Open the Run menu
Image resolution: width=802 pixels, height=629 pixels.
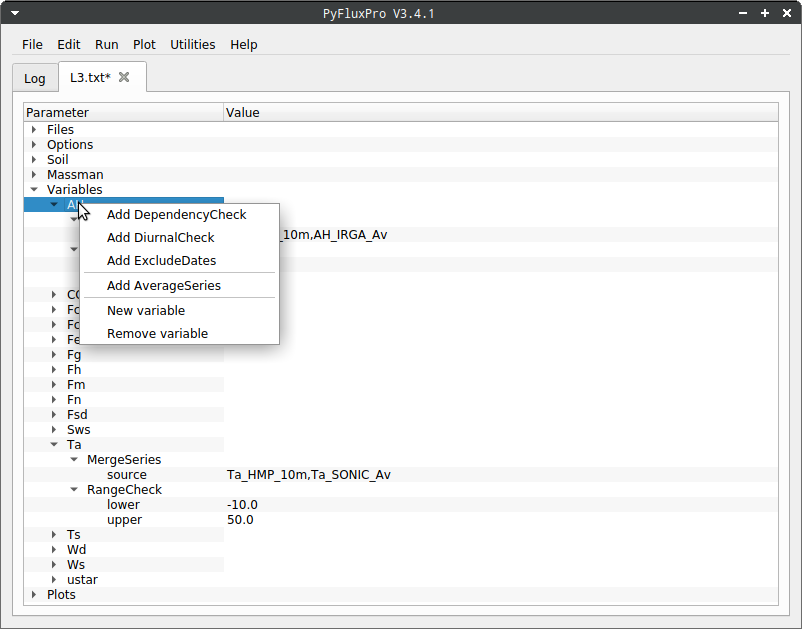[106, 44]
